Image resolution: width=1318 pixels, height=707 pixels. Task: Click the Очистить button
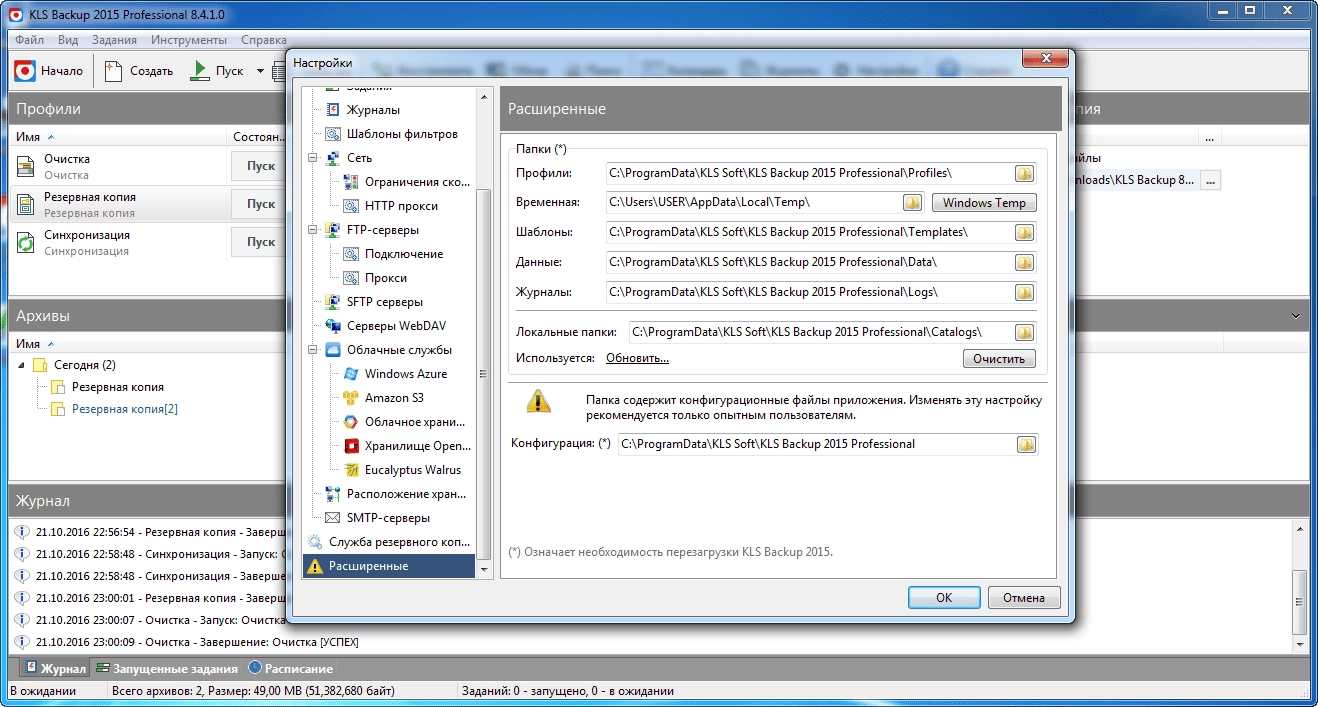pos(999,359)
